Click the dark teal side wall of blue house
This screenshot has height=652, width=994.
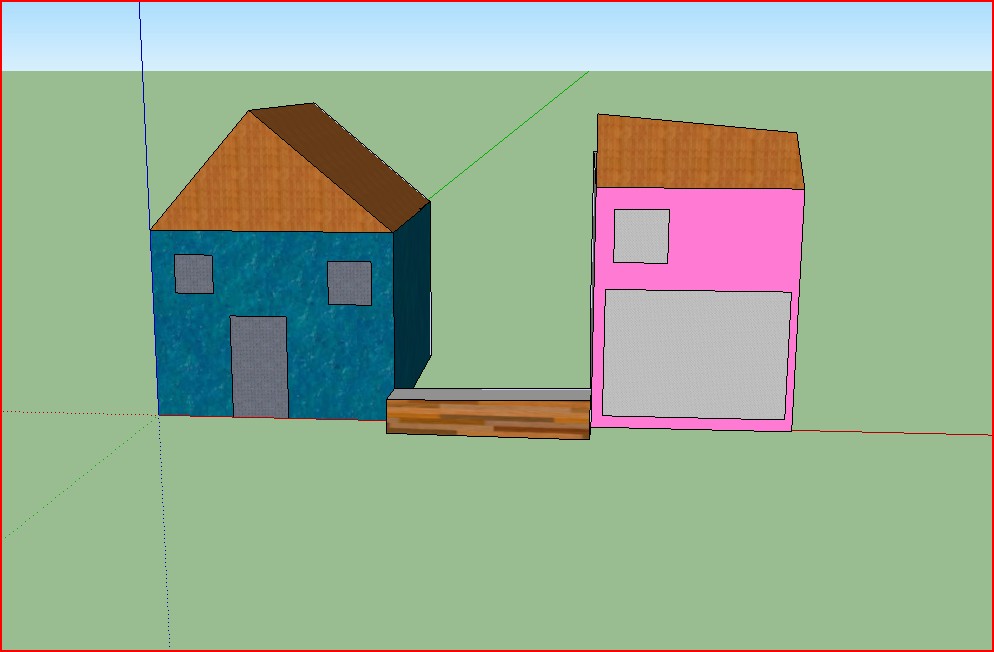tap(412, 290)
